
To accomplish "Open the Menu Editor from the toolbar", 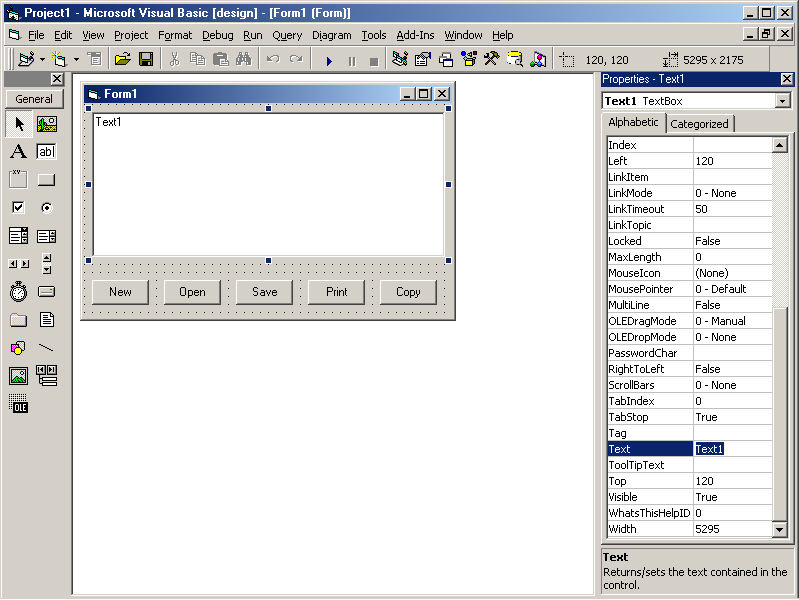I will [94, 60].
